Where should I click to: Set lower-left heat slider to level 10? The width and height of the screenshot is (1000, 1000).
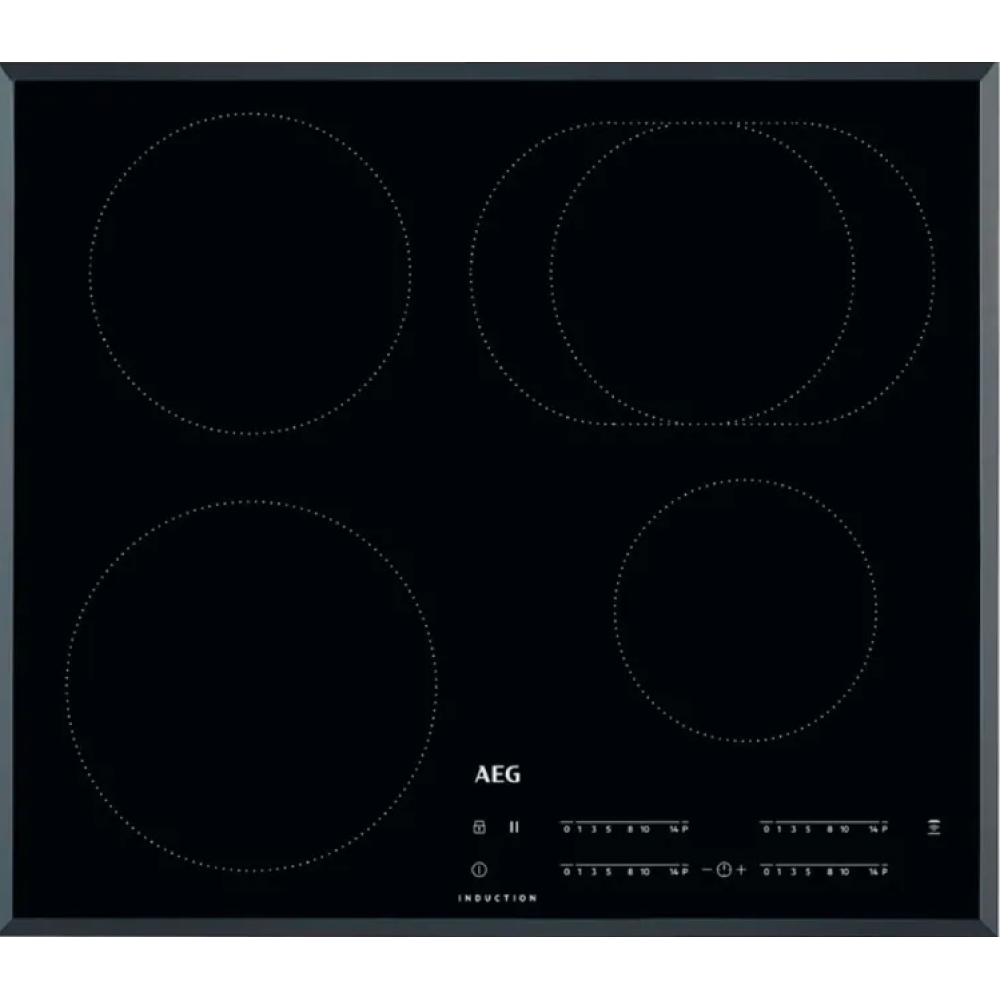coord(645,872)
